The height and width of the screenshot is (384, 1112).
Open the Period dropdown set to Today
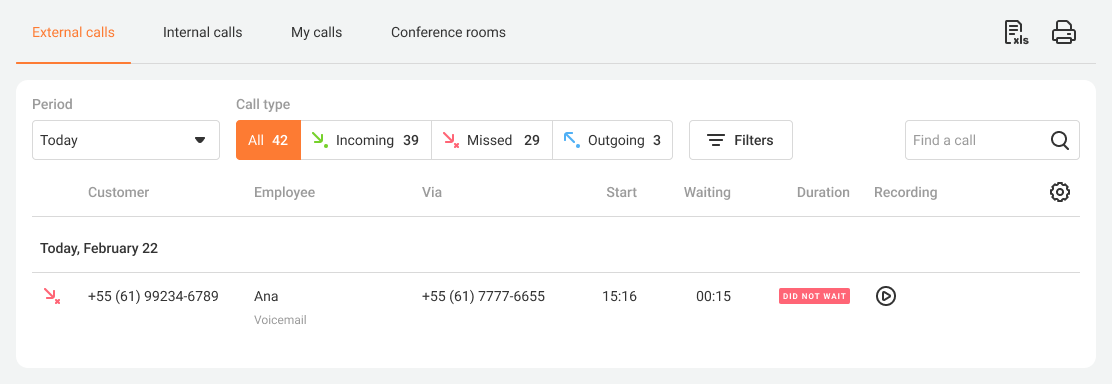(126, 140)
